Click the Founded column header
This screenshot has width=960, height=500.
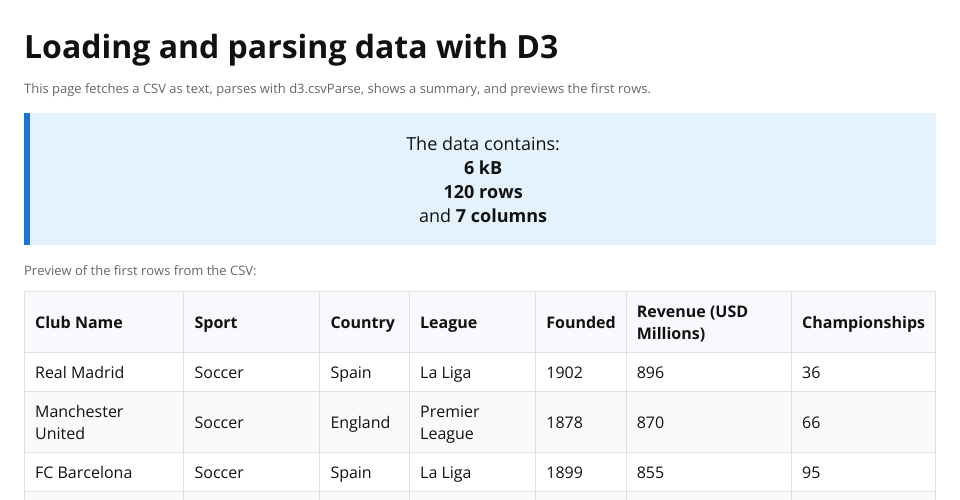click(x=580, y=322)
